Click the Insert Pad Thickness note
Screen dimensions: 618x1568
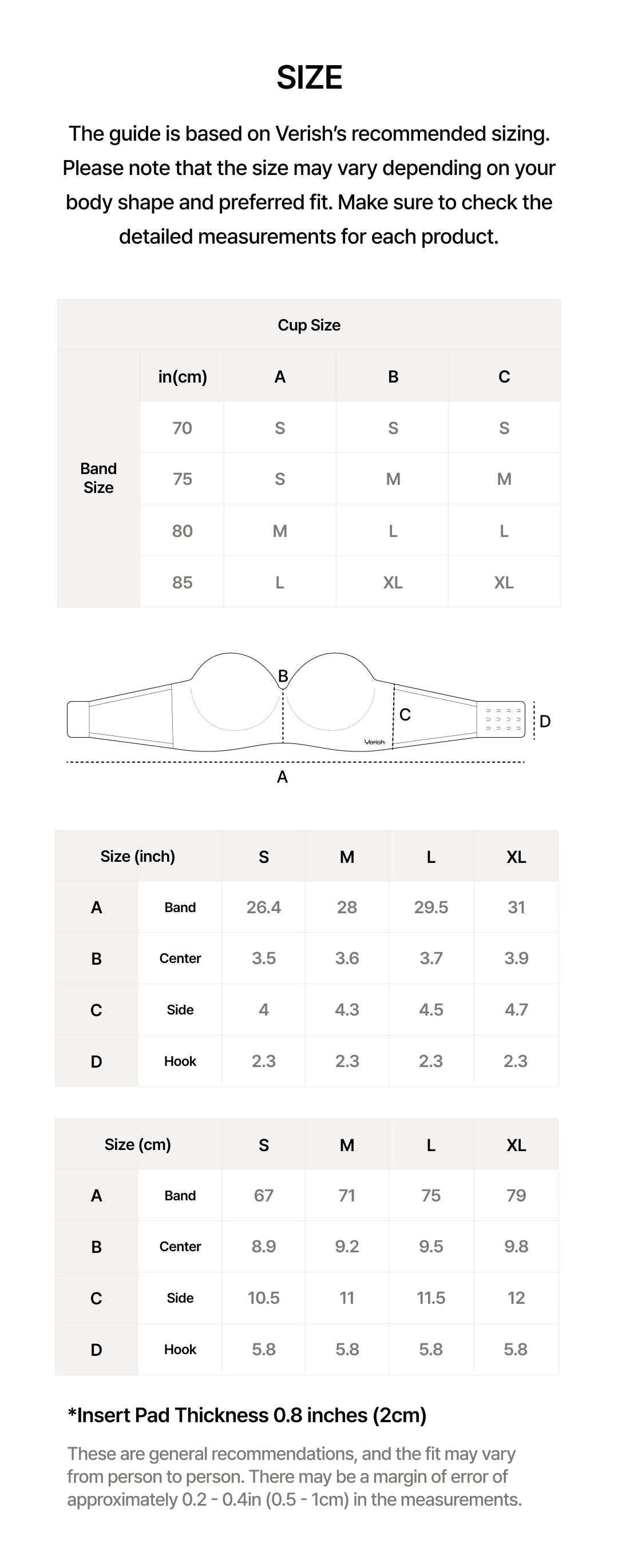[x=247, y=1415]
